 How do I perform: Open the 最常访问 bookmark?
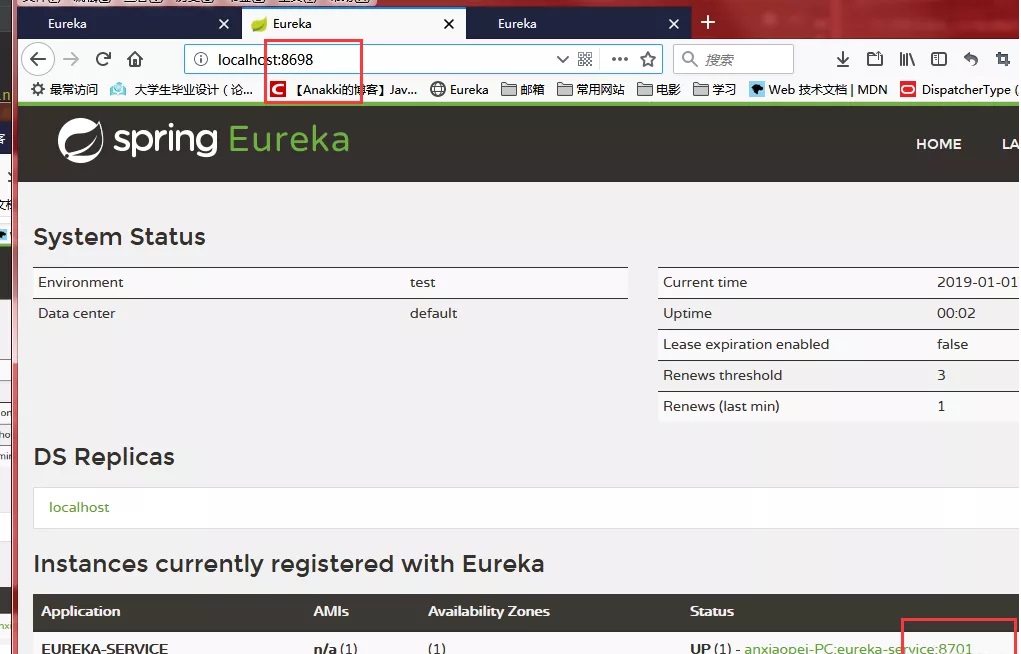point(64,89)
